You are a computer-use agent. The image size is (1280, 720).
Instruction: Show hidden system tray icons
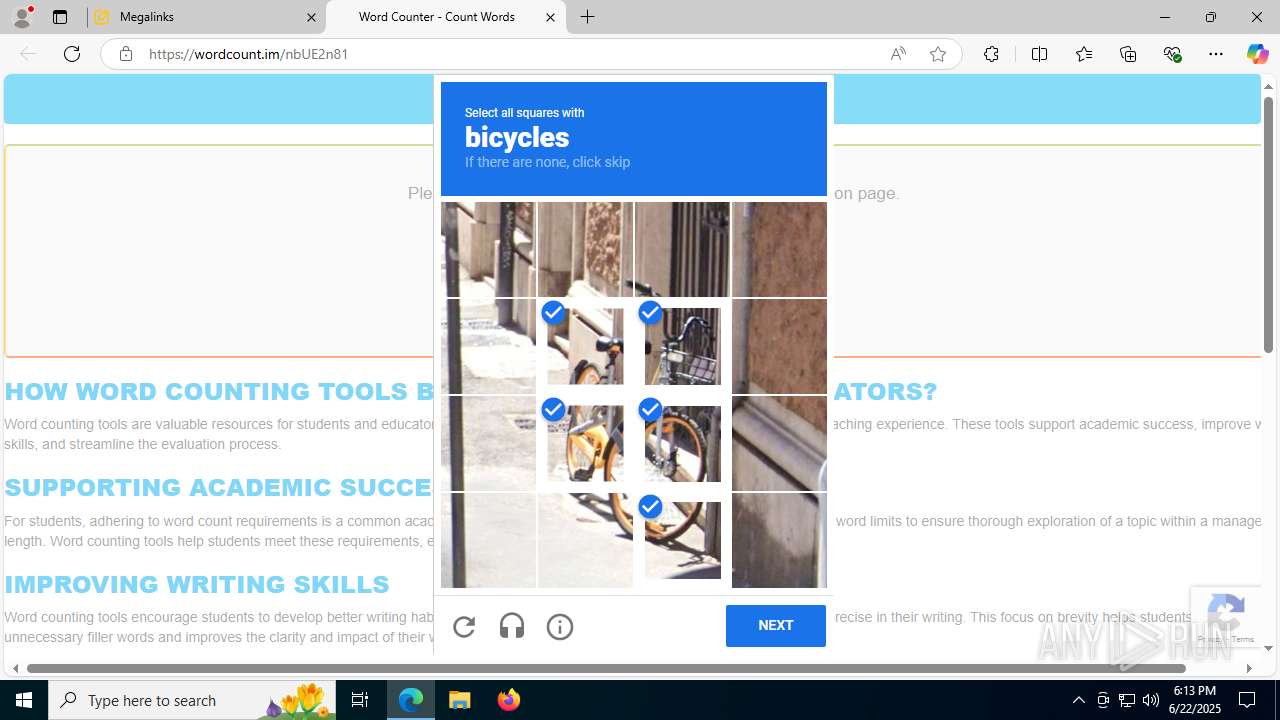[1078, 700]
